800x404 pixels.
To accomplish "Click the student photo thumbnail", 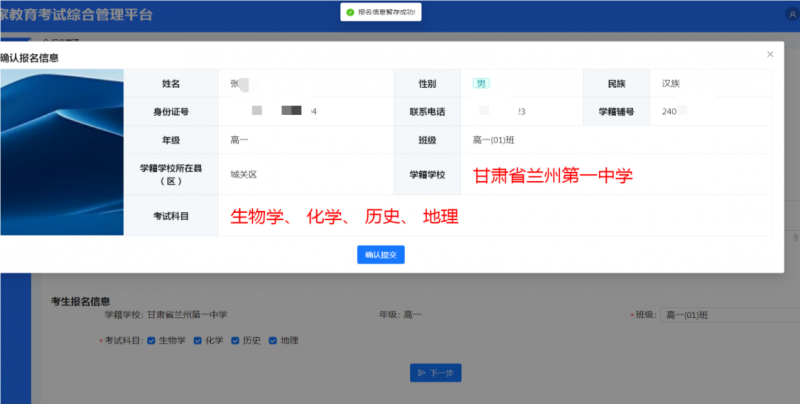I will pyautogui.click(x=62, y=152).
